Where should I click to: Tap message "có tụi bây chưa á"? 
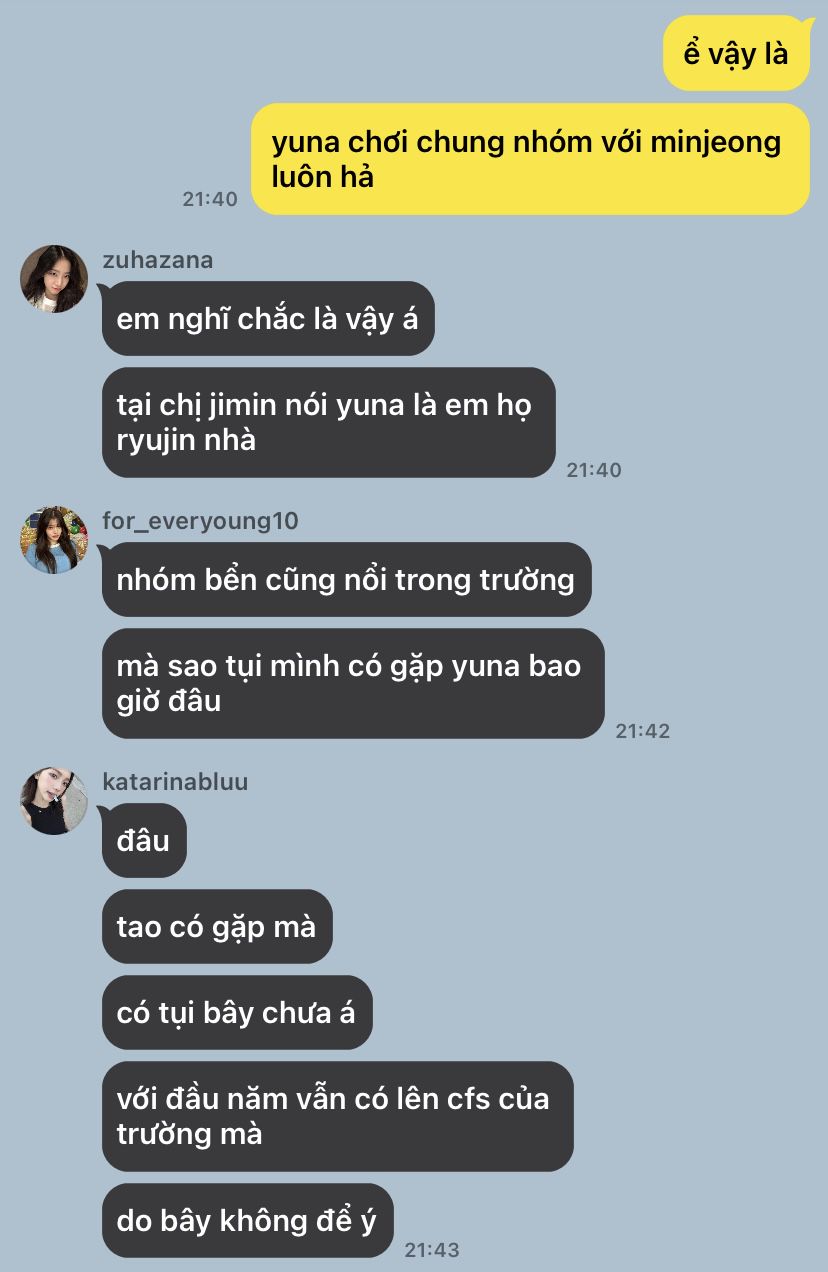(237, 1012)
